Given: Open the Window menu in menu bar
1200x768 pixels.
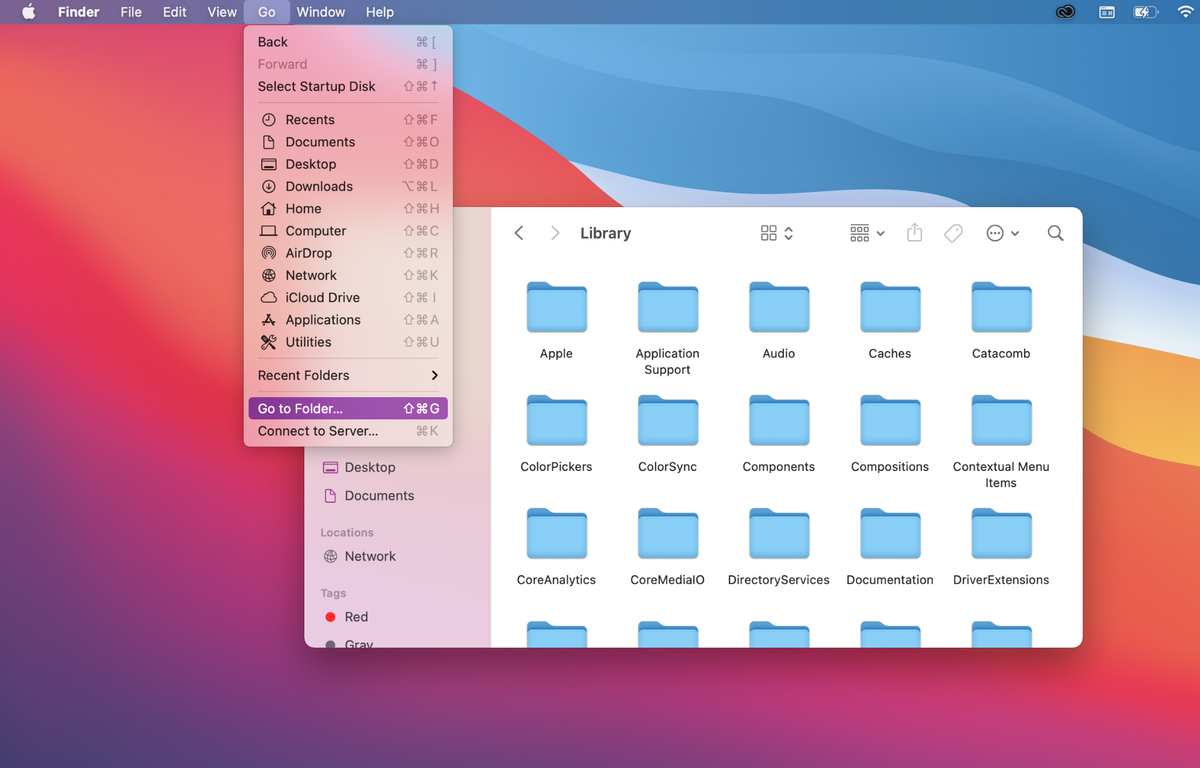Looking at the screenshot, I should [x=320, y=12].
